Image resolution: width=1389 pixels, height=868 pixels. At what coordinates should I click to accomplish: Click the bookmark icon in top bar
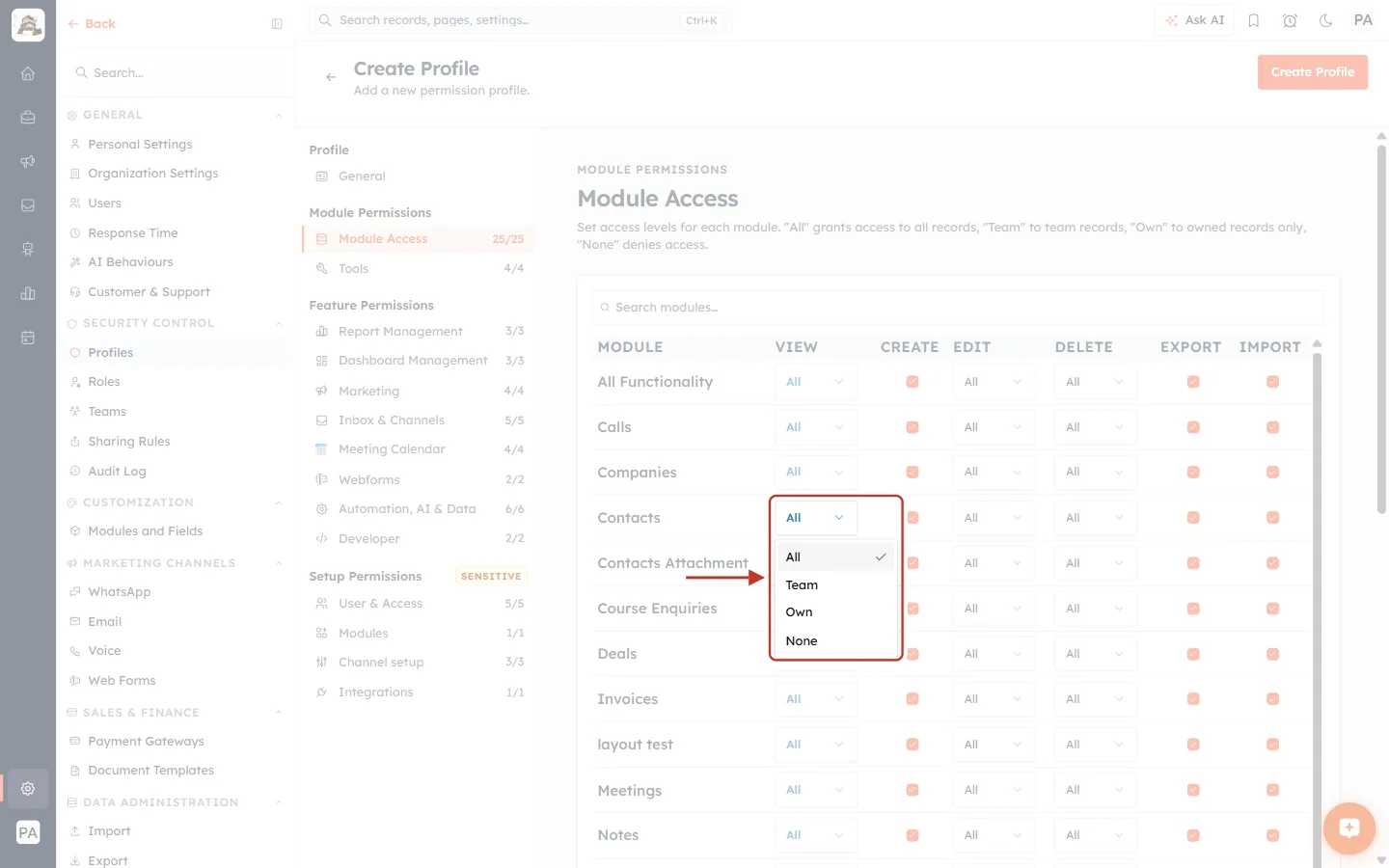[x=1254, y=20]
